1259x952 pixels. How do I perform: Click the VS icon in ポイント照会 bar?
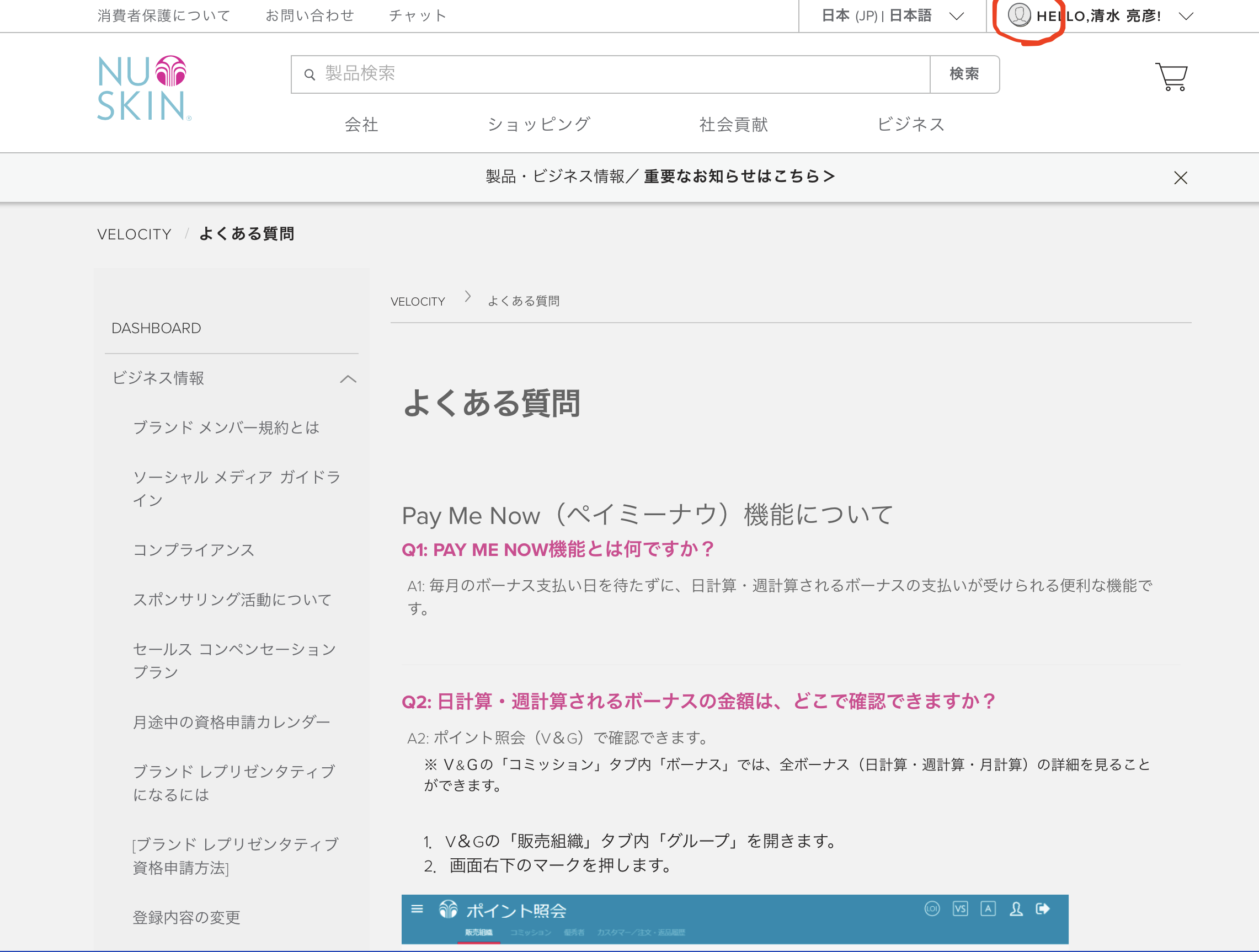tap(959, 909)
